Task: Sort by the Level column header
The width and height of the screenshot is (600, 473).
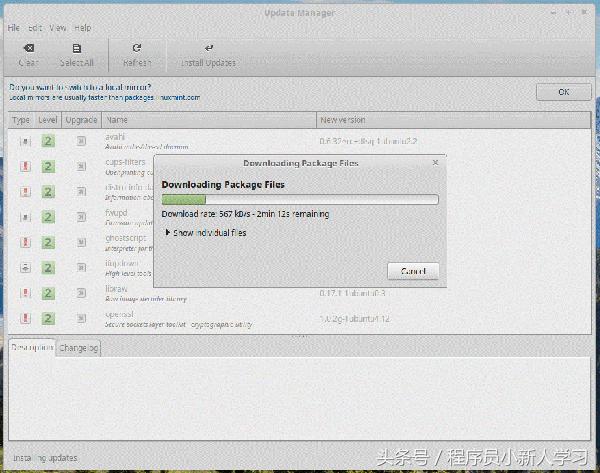Action: (x=48, y=120)
